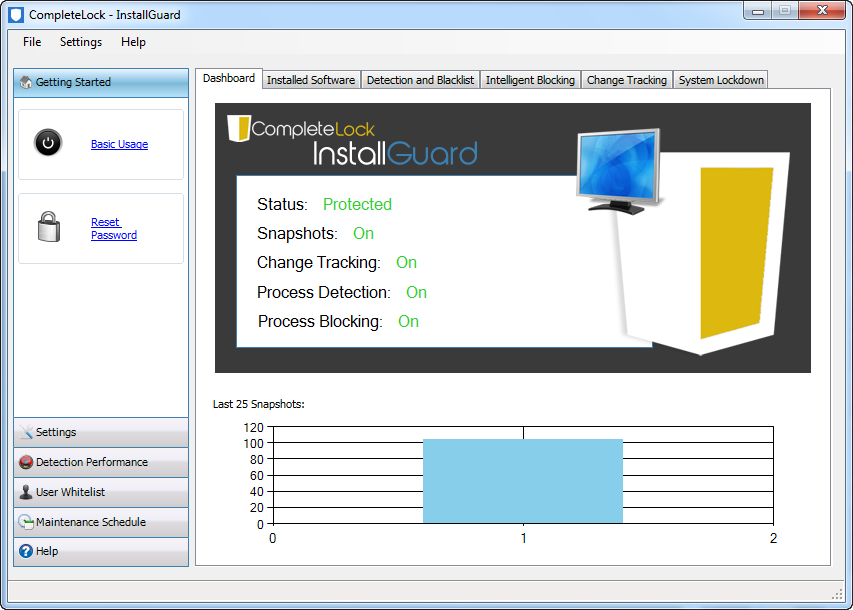
Task: Click the blue snapshot bar in chart
Action: [523, 481]
